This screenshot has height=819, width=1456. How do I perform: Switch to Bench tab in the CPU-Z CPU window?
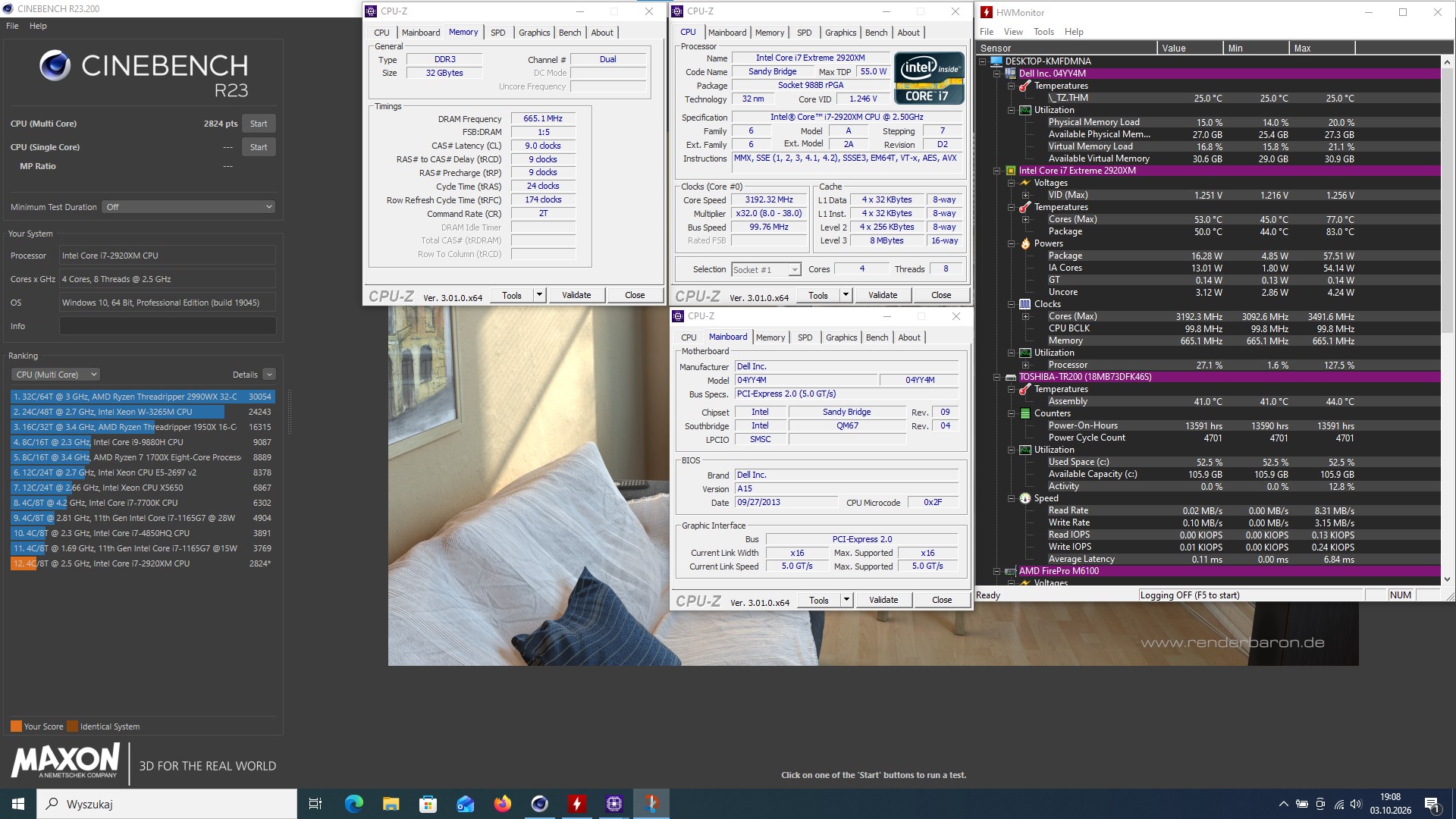876,33
